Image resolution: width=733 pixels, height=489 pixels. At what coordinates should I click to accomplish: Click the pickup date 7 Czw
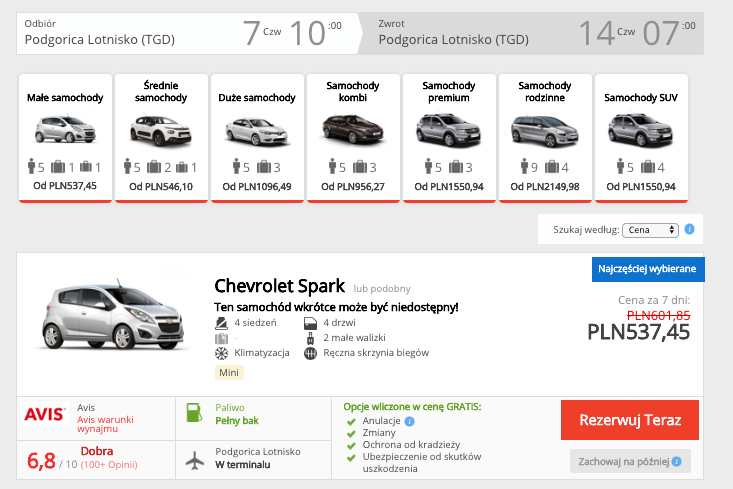point(262,33)
